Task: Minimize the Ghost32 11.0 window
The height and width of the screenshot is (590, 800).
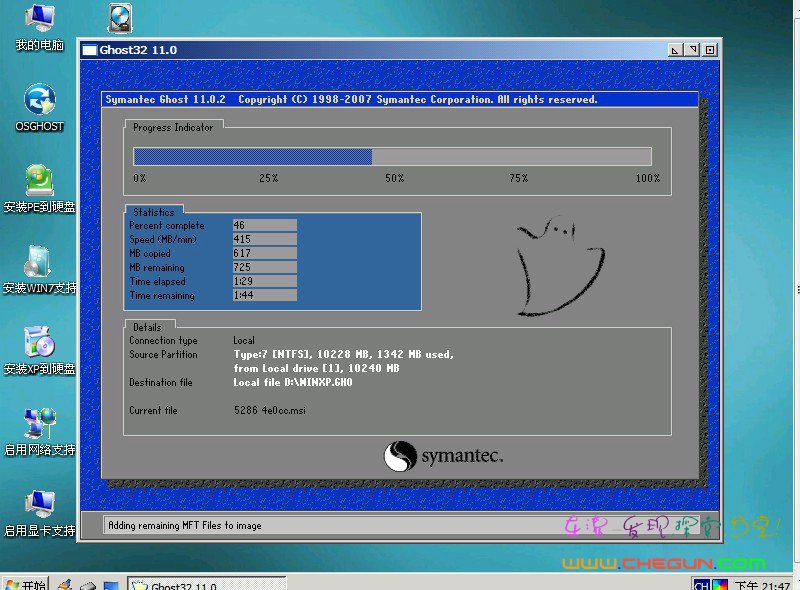Action: tap(675, 50)
